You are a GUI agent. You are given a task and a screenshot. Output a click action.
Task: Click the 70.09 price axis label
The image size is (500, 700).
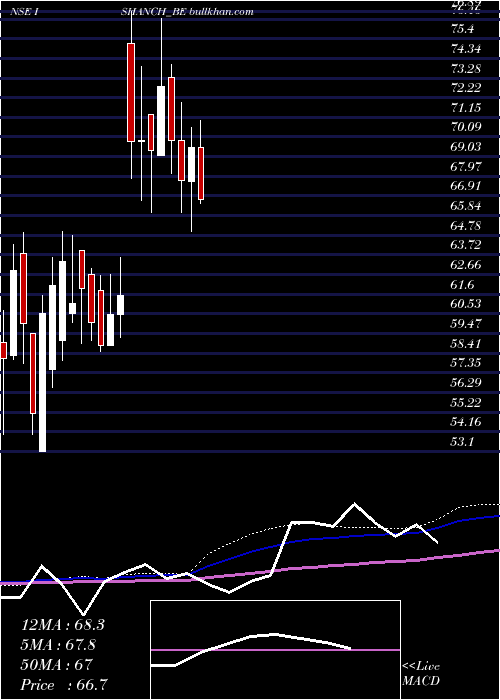coord(466,127)
